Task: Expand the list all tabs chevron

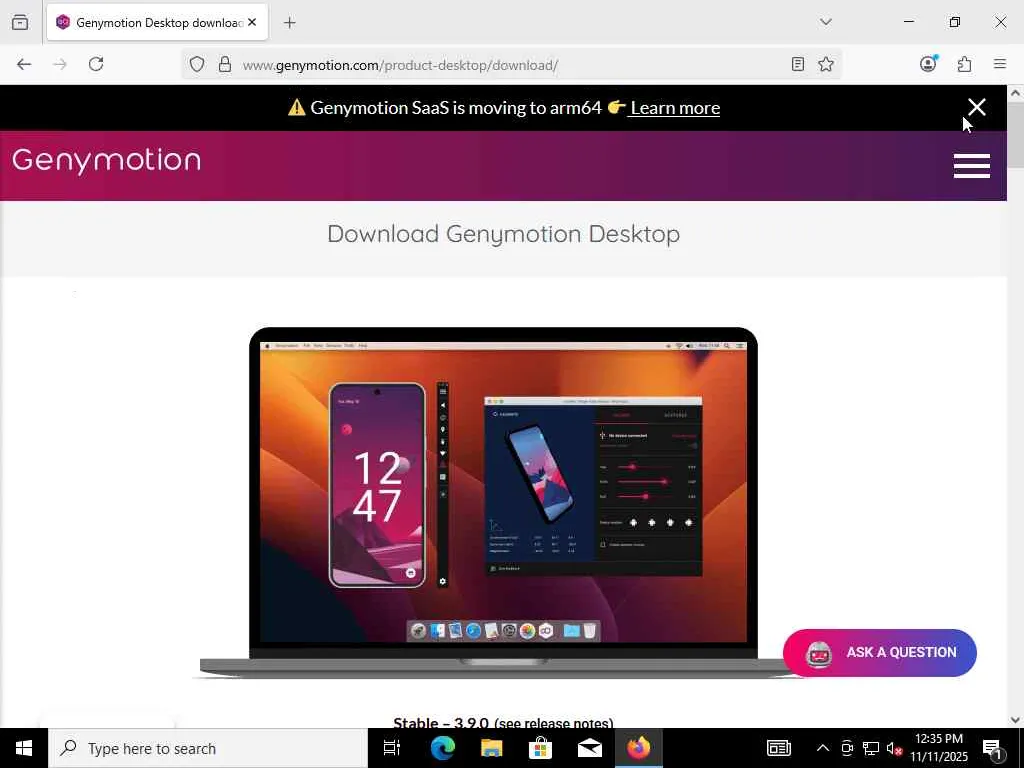Action: pos(825,22)
